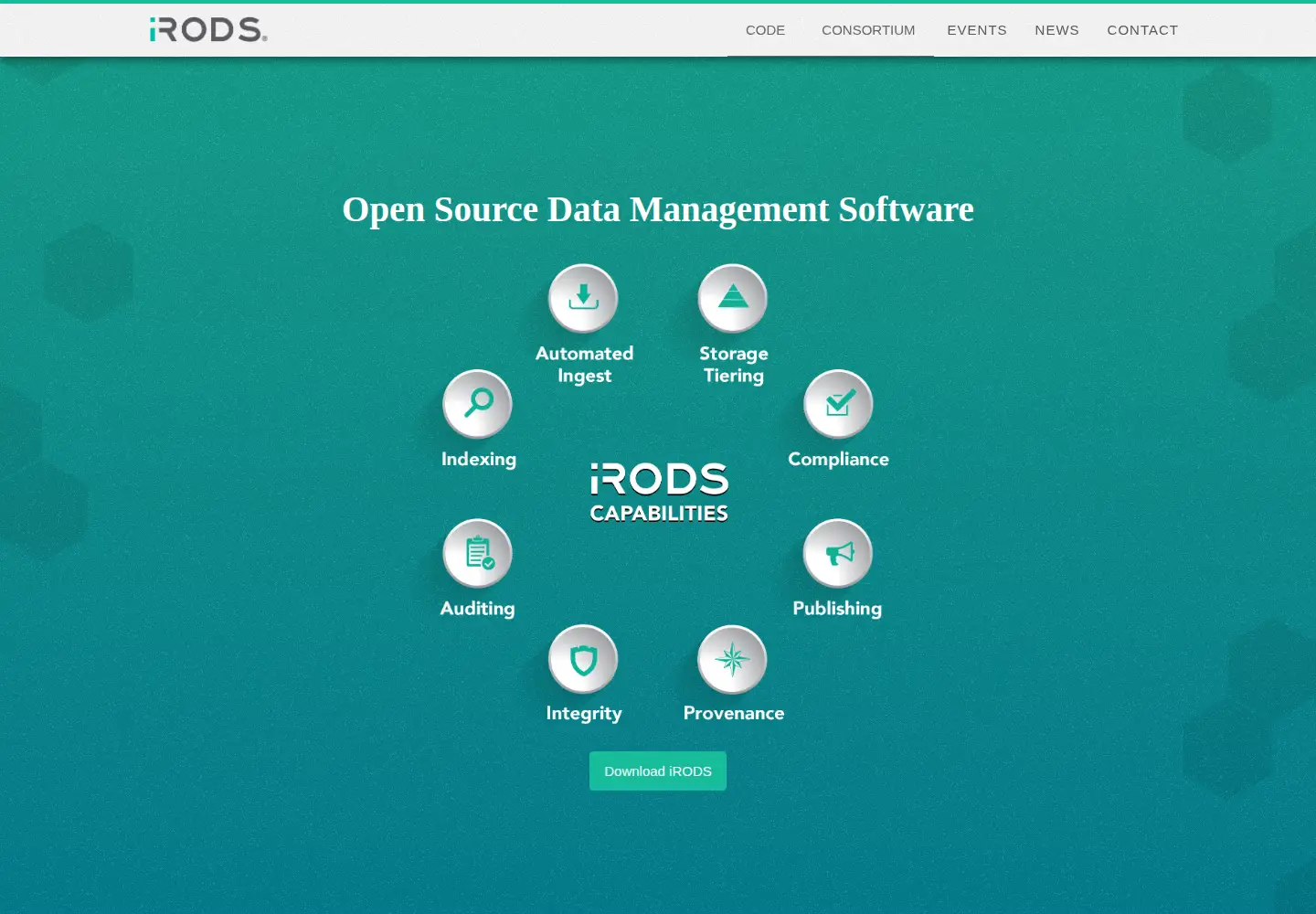Go to the EVENTS menu item
Viewport: 1316px width, 914px height.
click(x=977, y=30)
